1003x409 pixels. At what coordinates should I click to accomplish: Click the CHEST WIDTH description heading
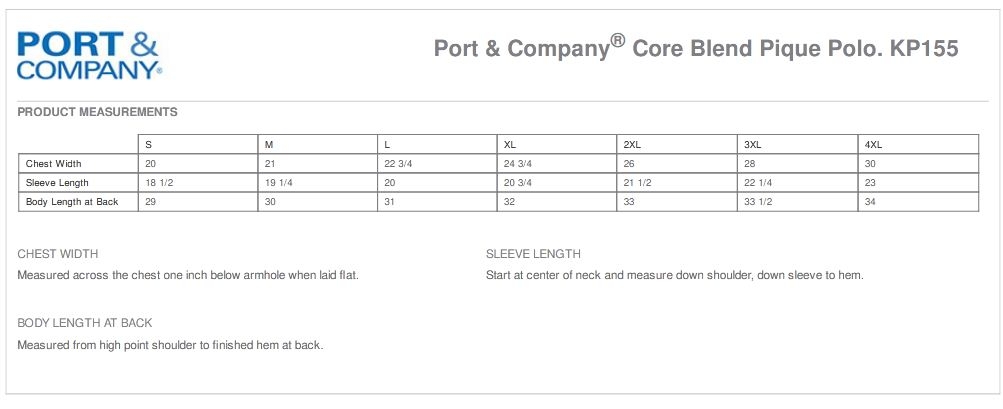(58, 254)
